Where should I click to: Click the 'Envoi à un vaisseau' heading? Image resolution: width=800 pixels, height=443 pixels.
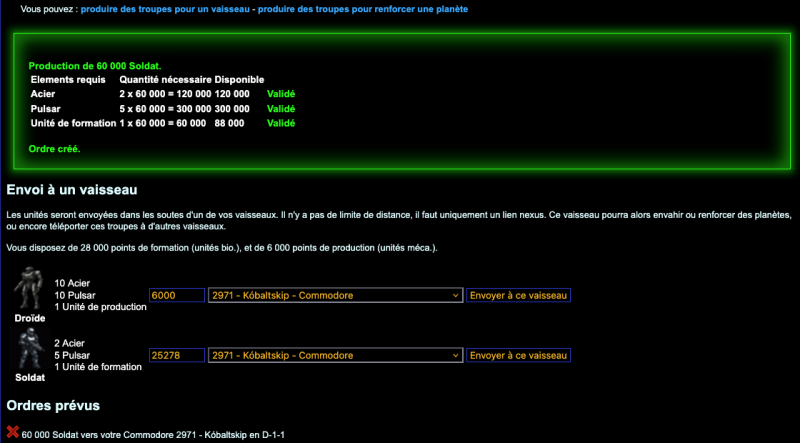coord(72,190)
